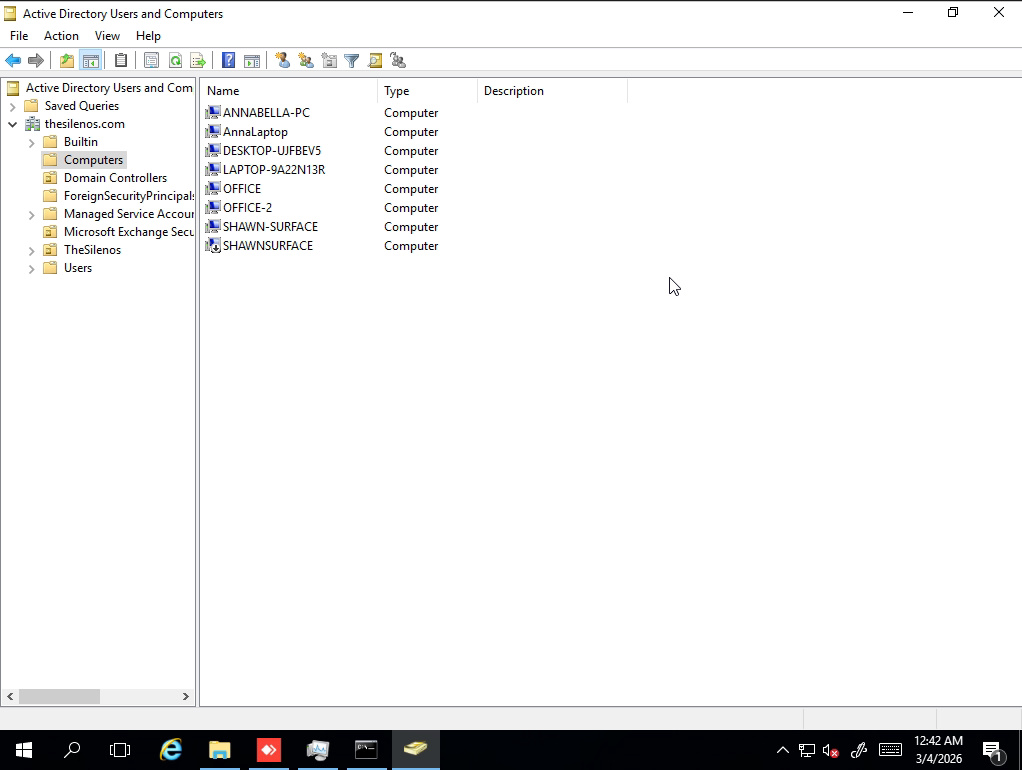Select the disabled SHAWNSURFACE computer entry

pos(268,246)
